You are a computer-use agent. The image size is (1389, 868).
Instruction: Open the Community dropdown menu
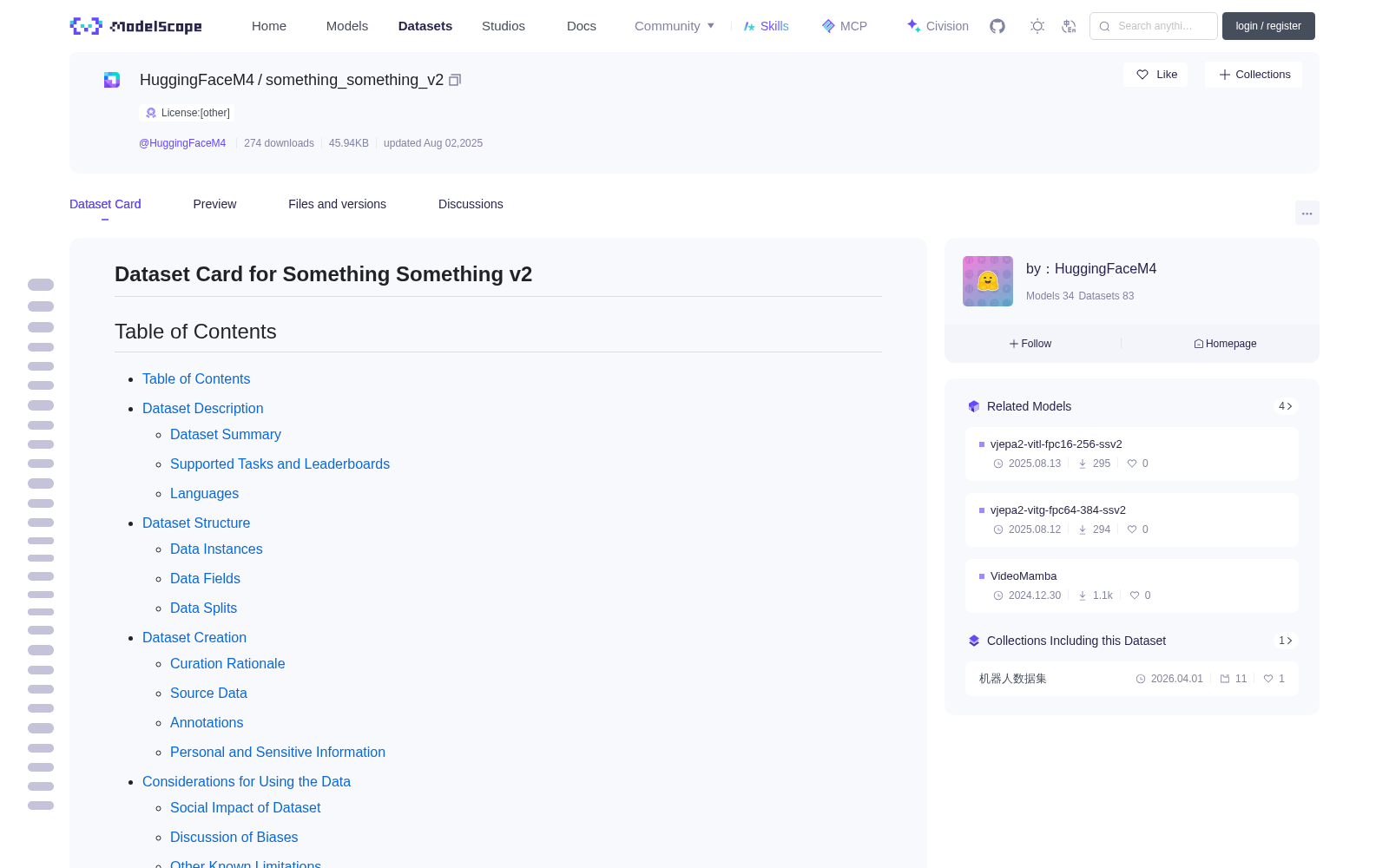coord(675,26)
